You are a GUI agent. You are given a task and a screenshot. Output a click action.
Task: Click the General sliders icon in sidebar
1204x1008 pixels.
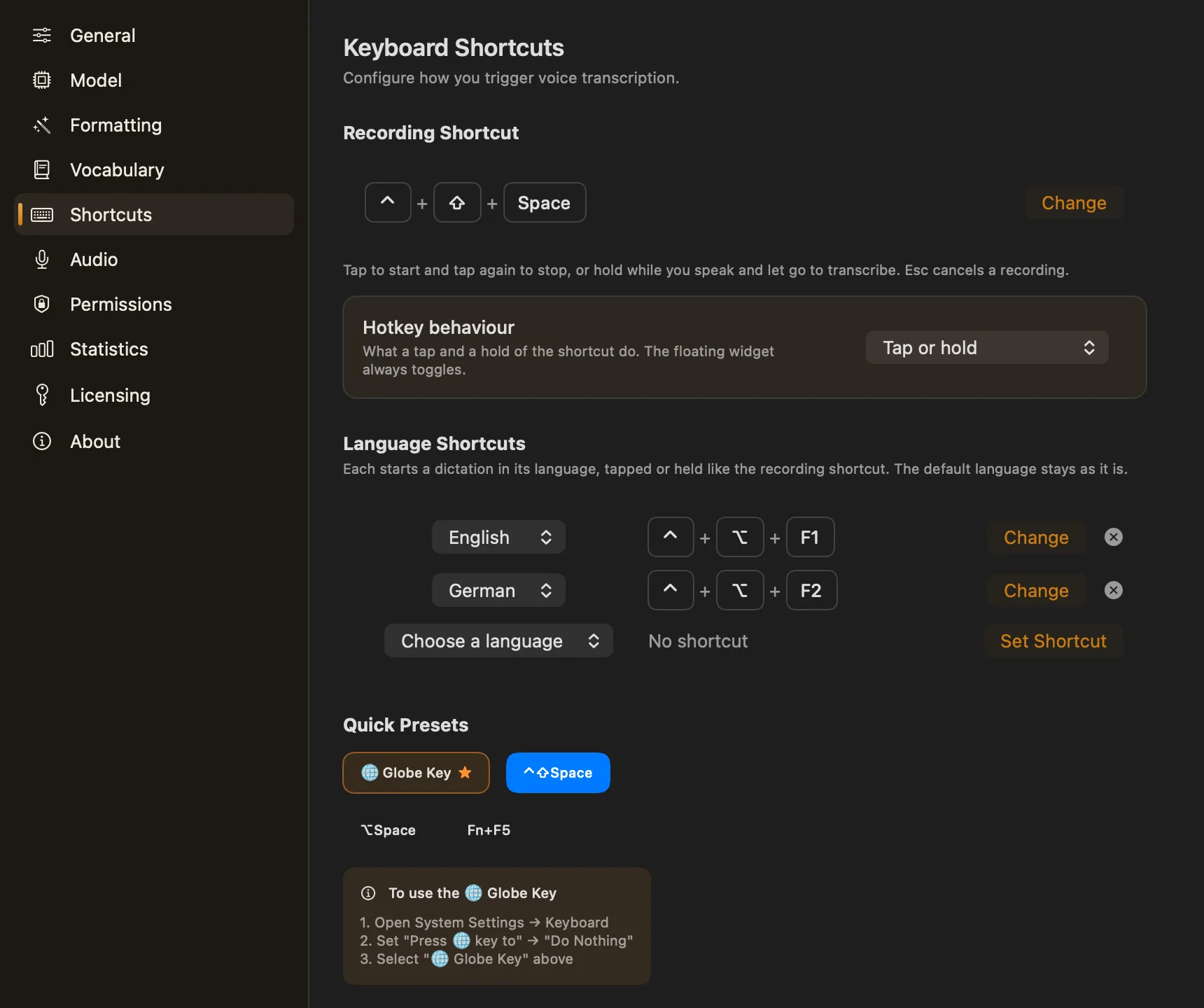pos(42,35)
